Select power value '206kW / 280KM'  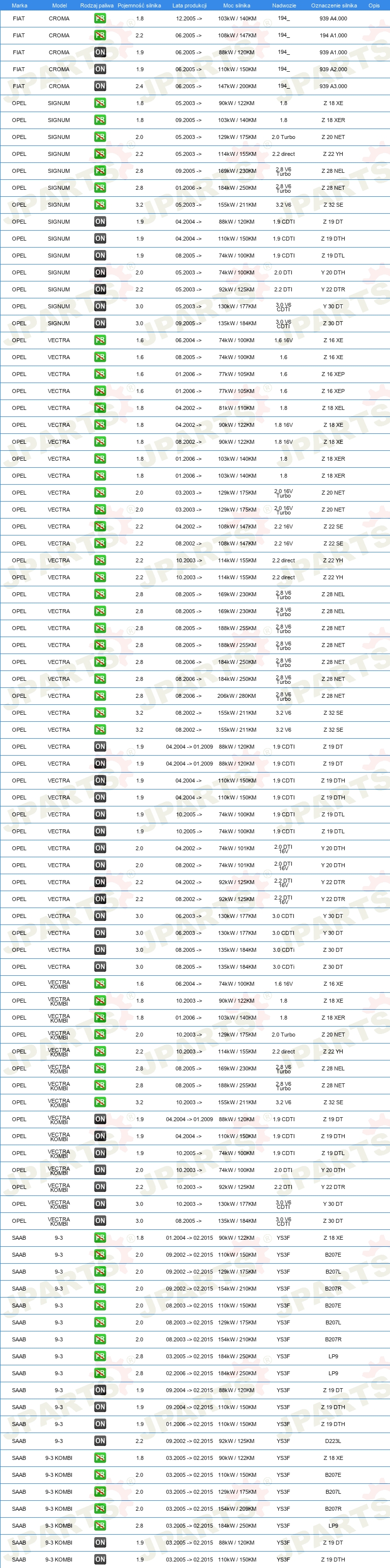[237, 696]
